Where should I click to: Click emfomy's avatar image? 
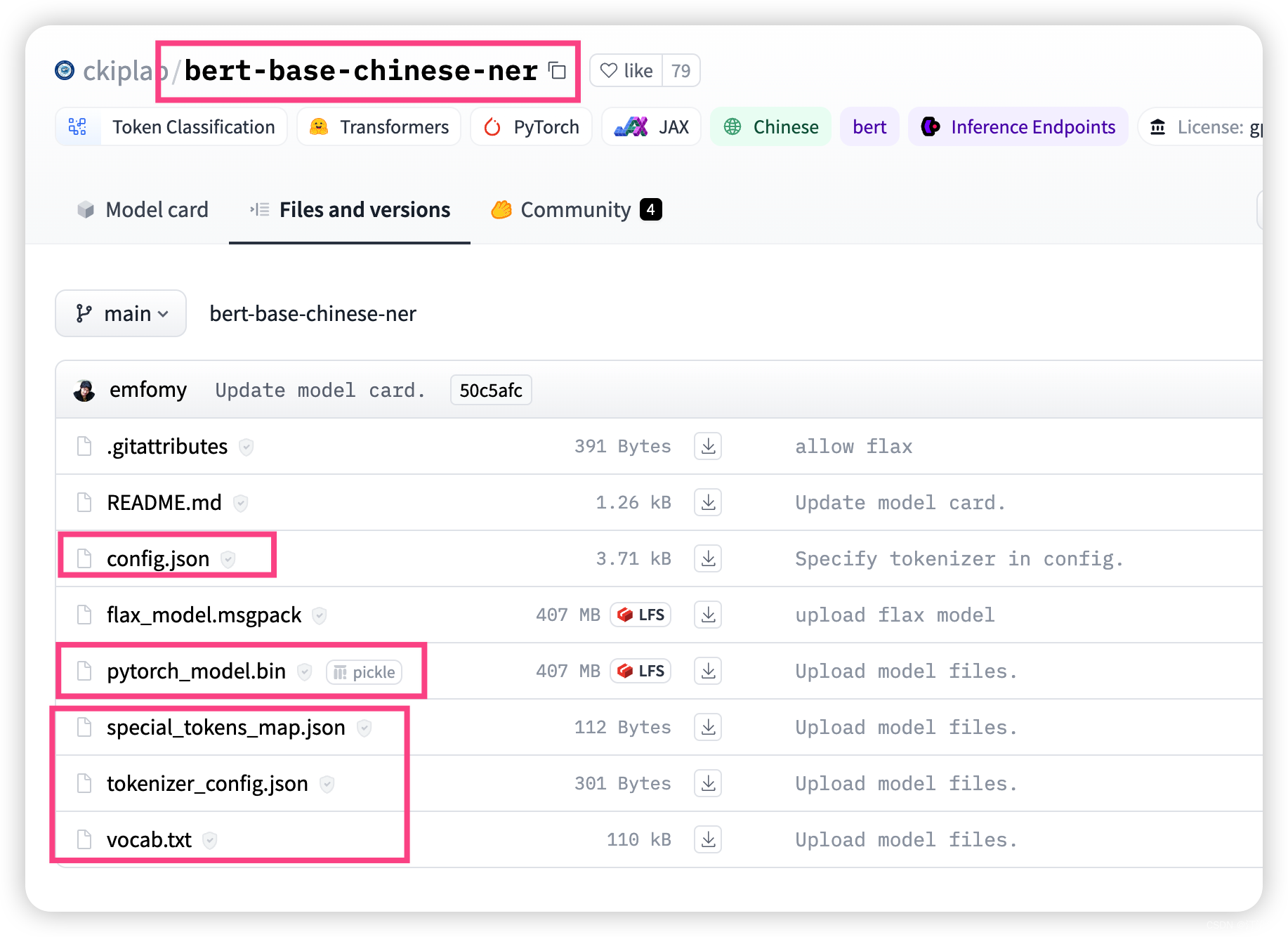pos(84,390)
